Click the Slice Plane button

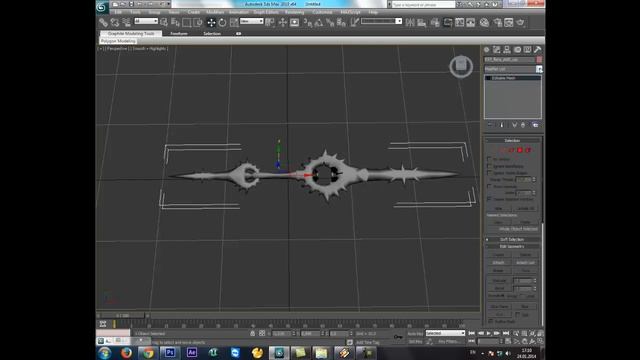pyautogui.click(x=500, y=306)
